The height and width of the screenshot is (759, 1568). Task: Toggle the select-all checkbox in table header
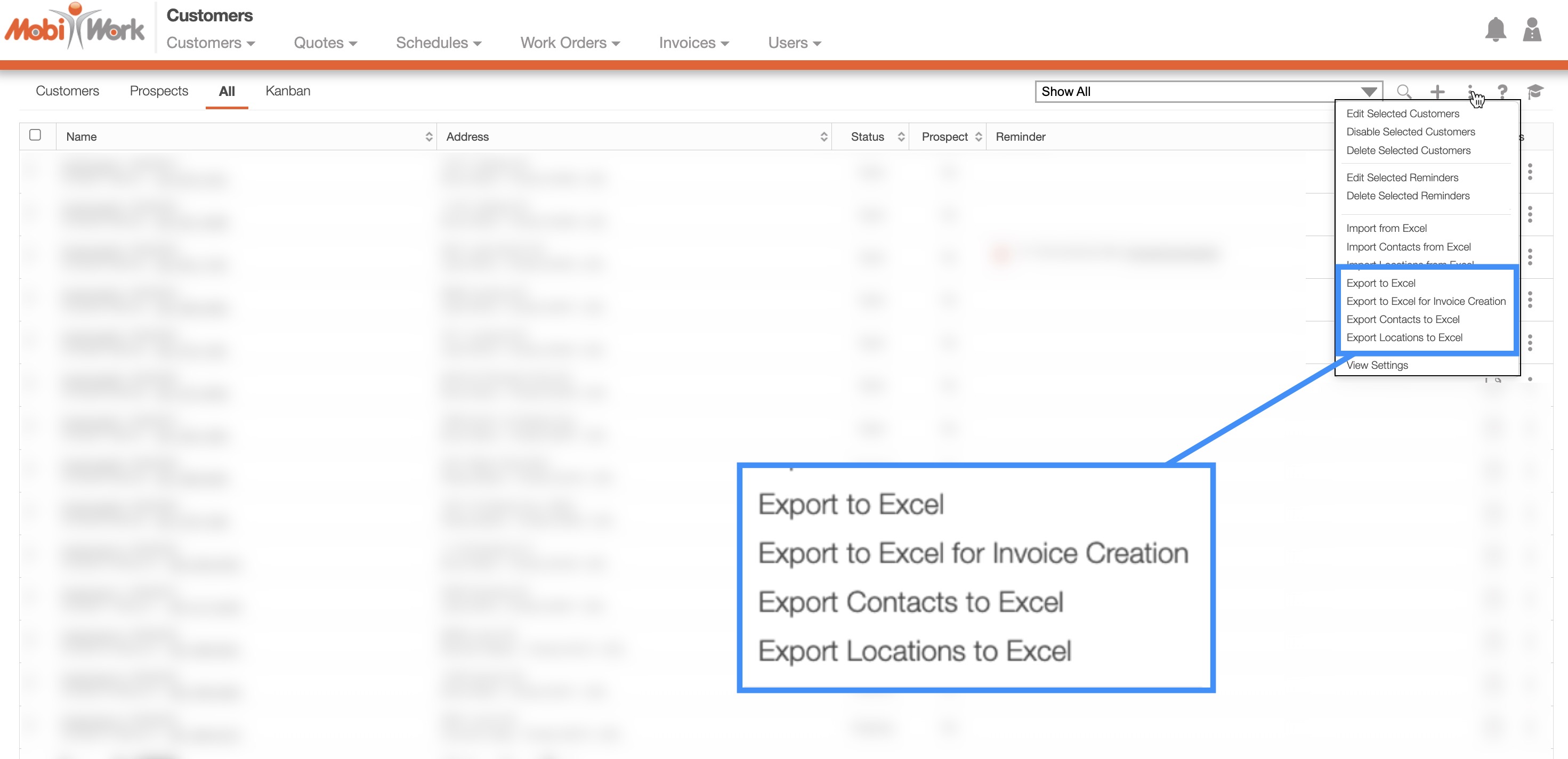35,135
